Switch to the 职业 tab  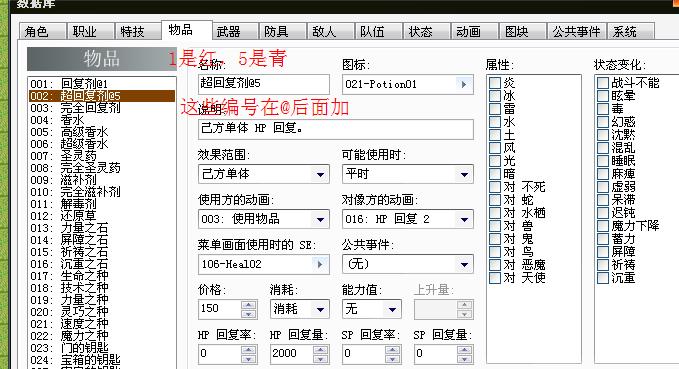coord(91,32)
